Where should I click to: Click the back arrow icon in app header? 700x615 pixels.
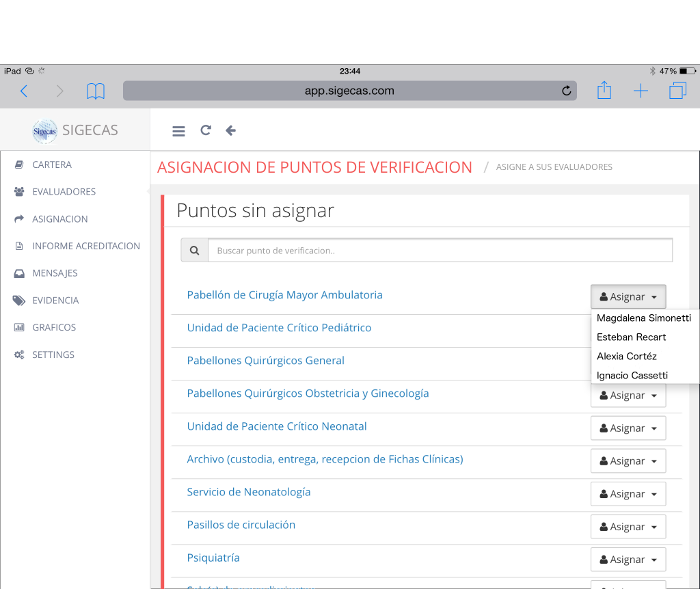[231, 131]
